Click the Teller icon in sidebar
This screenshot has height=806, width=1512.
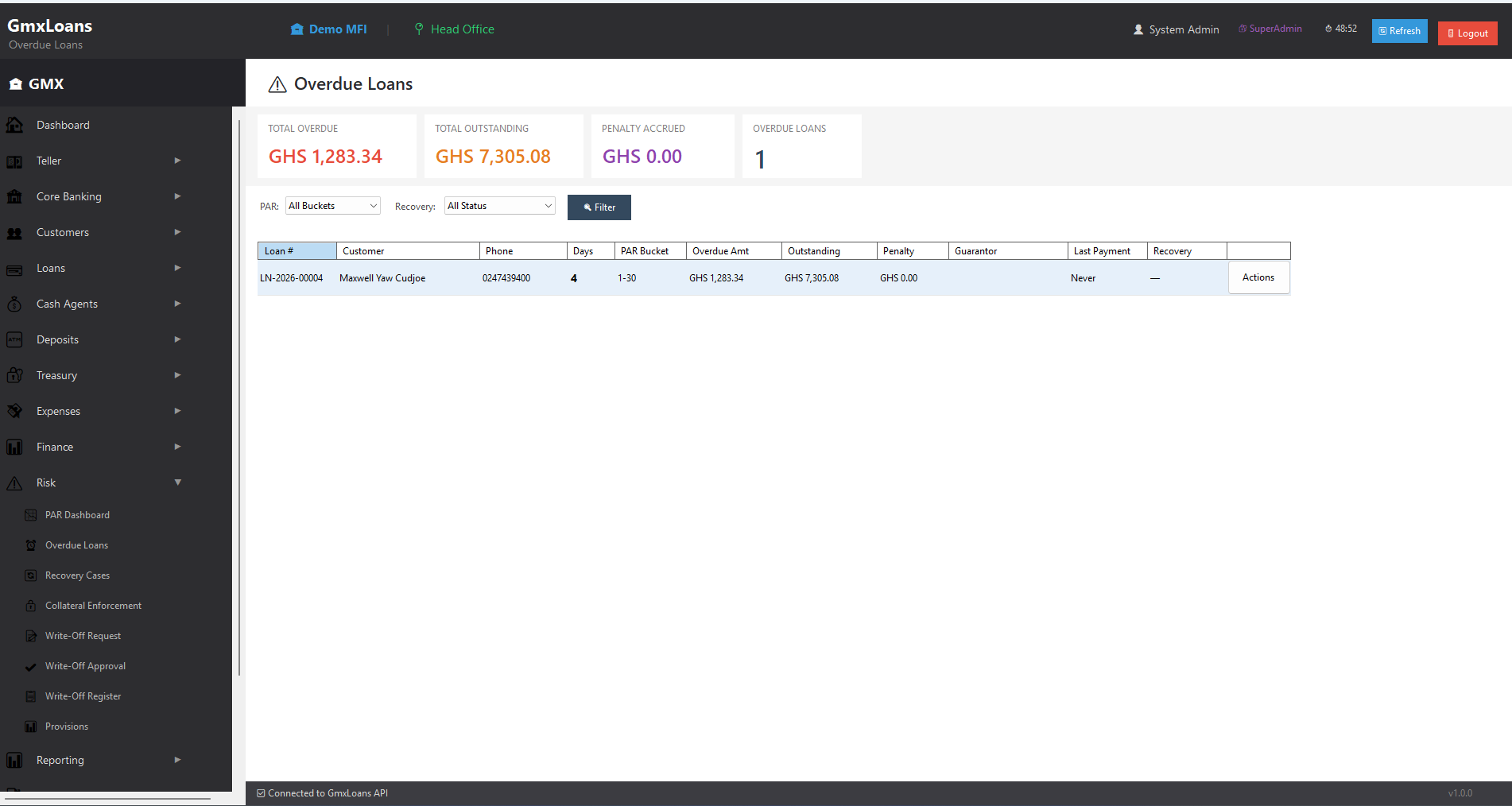click(14, 161)
